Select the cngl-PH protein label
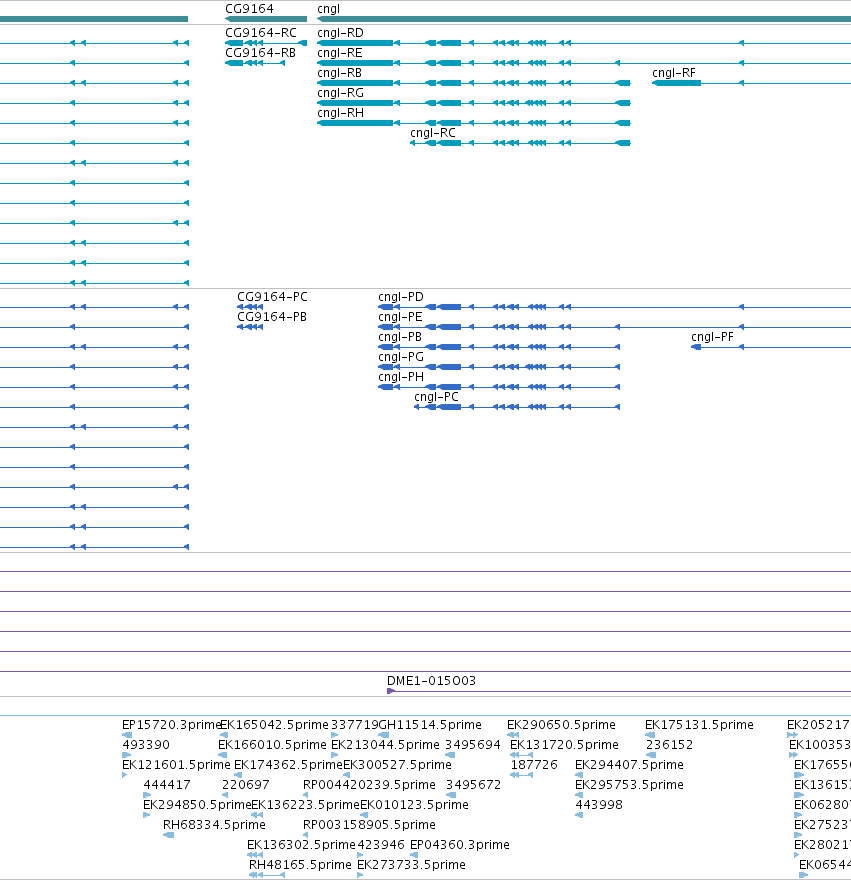851x880 pixels. coord(401,377)
